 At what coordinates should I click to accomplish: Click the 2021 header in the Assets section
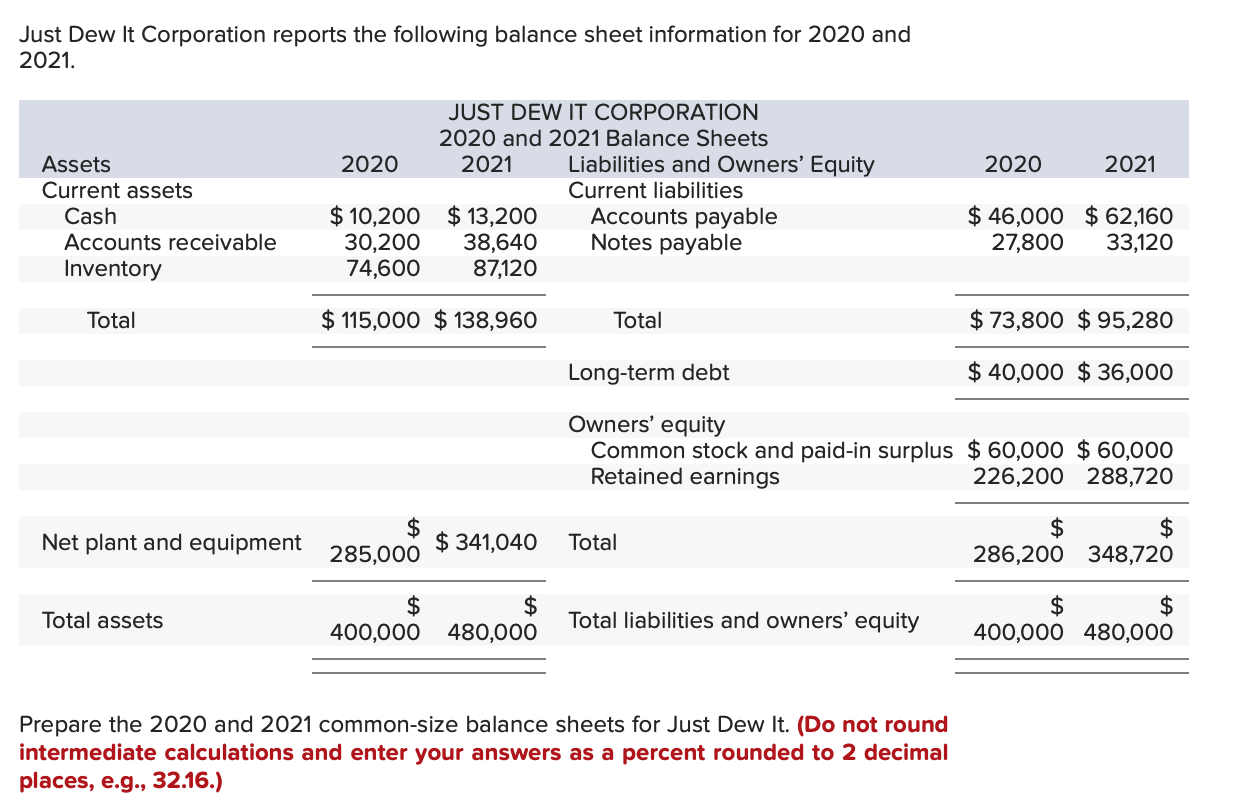(486, 164)
